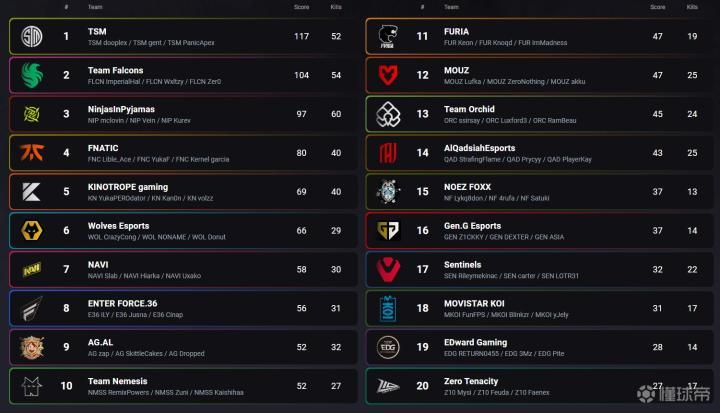
Task: Click the red Sentinels logo
Action: [x=388, y=270]
